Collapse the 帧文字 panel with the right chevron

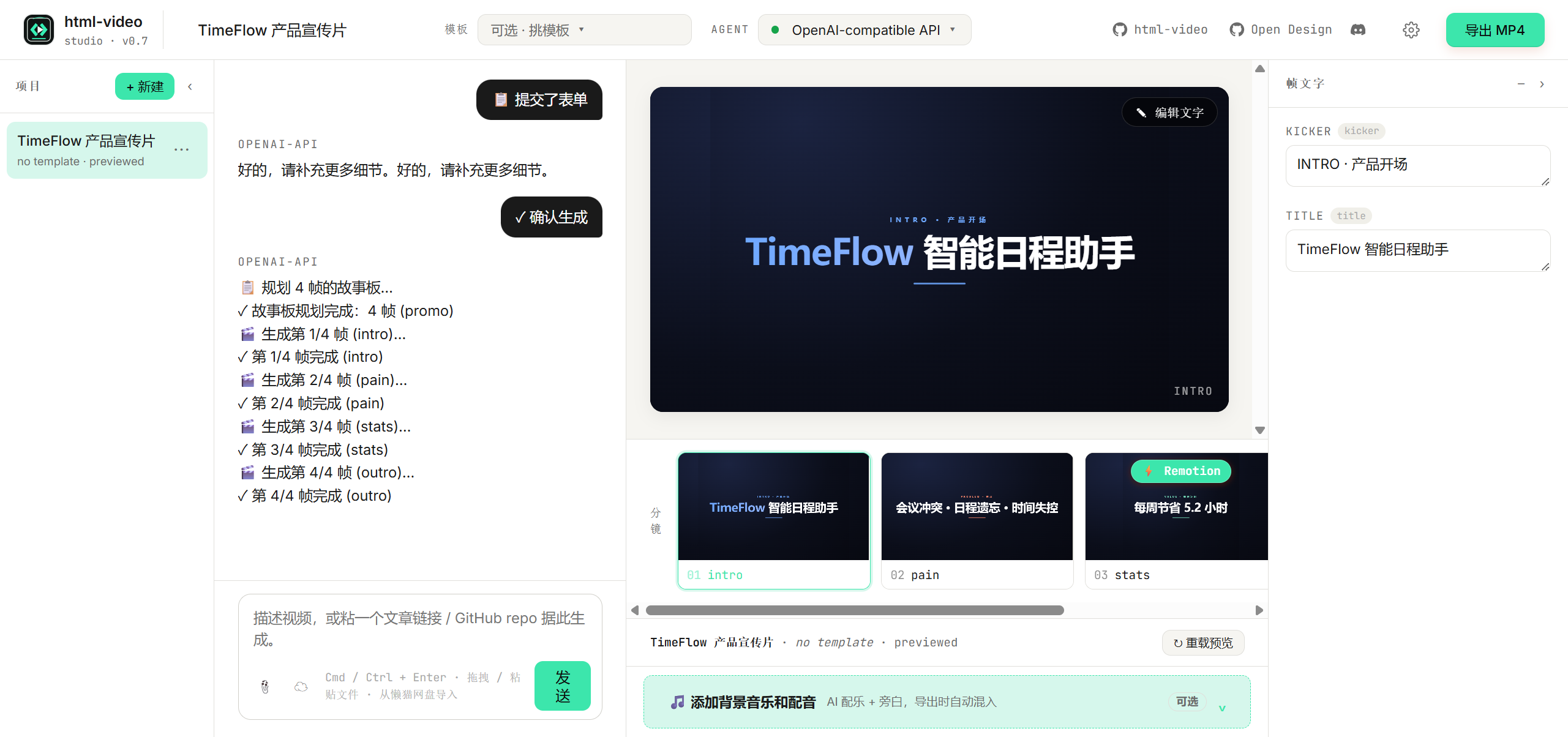pos(1542,84)
